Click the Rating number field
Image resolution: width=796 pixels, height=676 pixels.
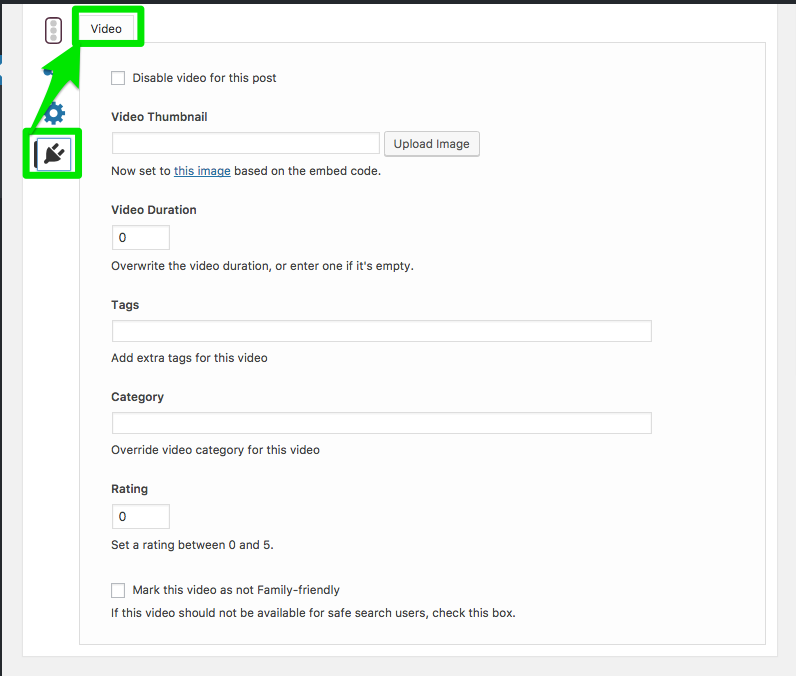[x=141, y=517]
